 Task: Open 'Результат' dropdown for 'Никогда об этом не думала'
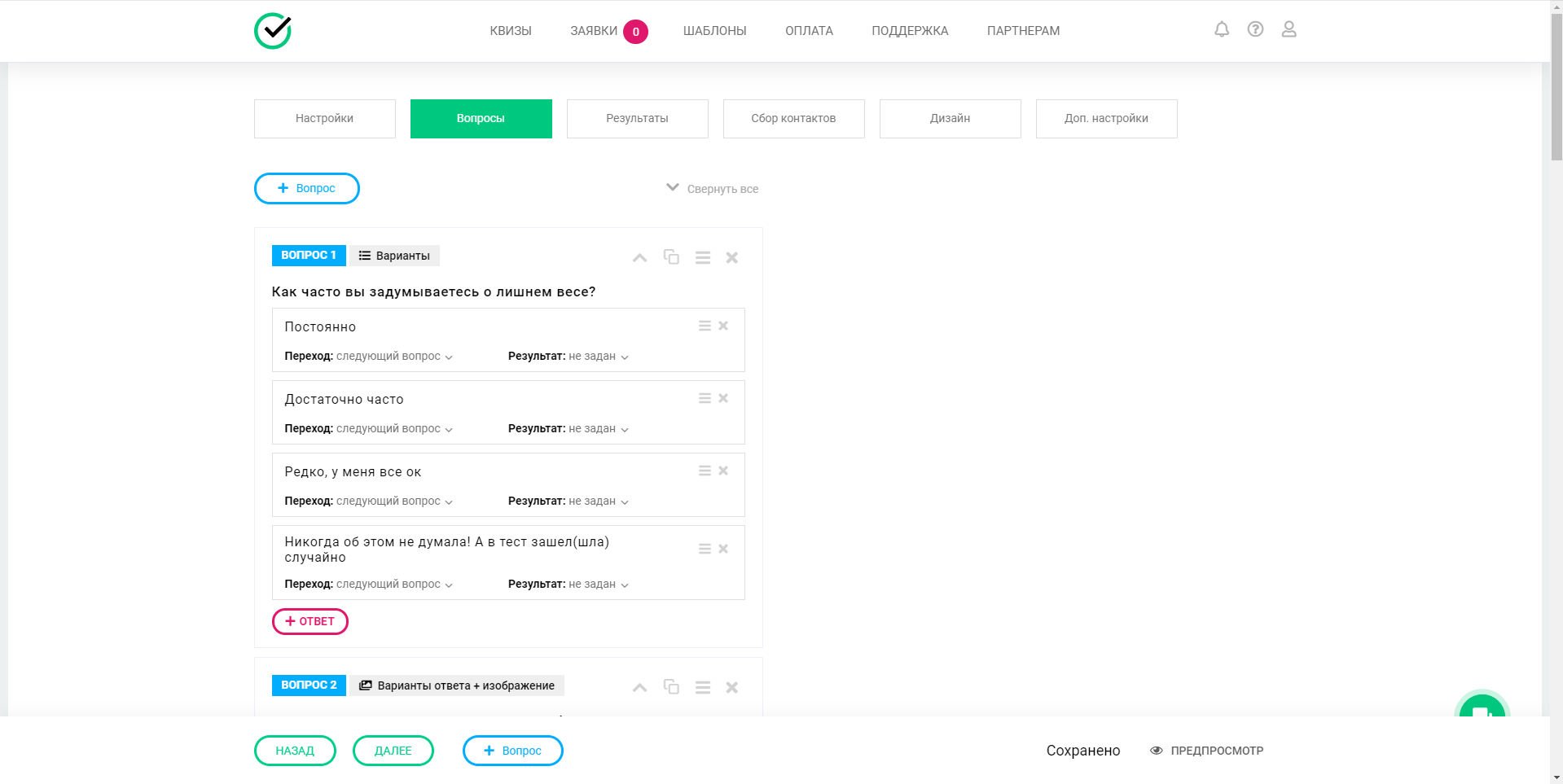[x=599, y=585]
